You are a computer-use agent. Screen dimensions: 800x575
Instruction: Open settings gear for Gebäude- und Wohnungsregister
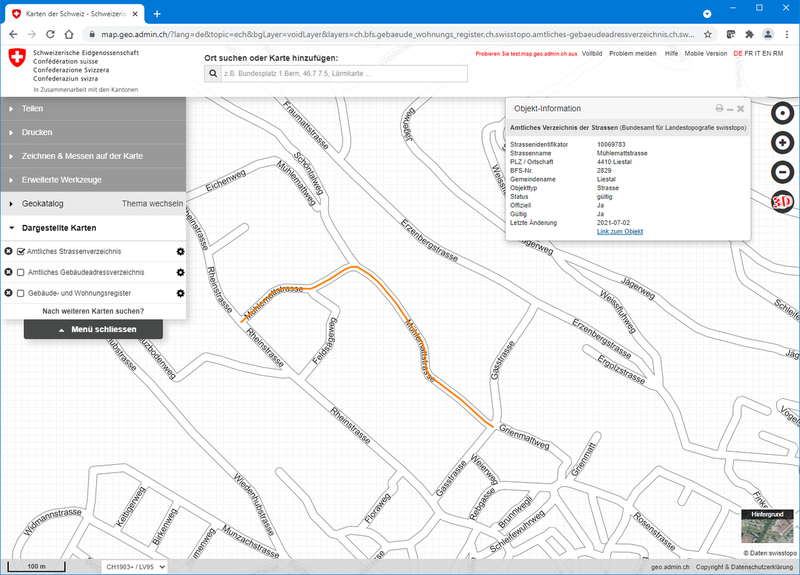[180, 293]
